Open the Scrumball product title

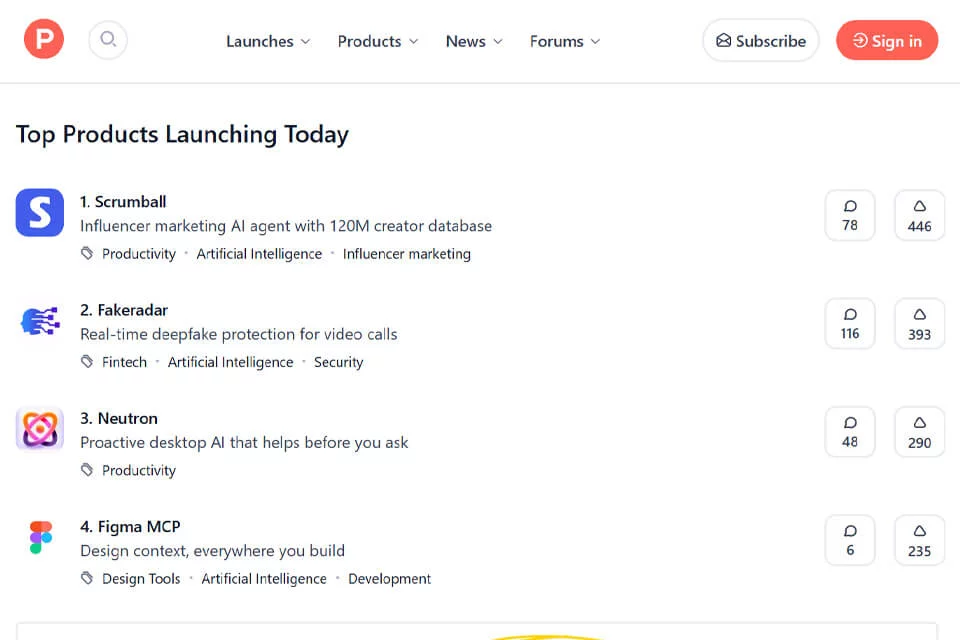[123, 201]
